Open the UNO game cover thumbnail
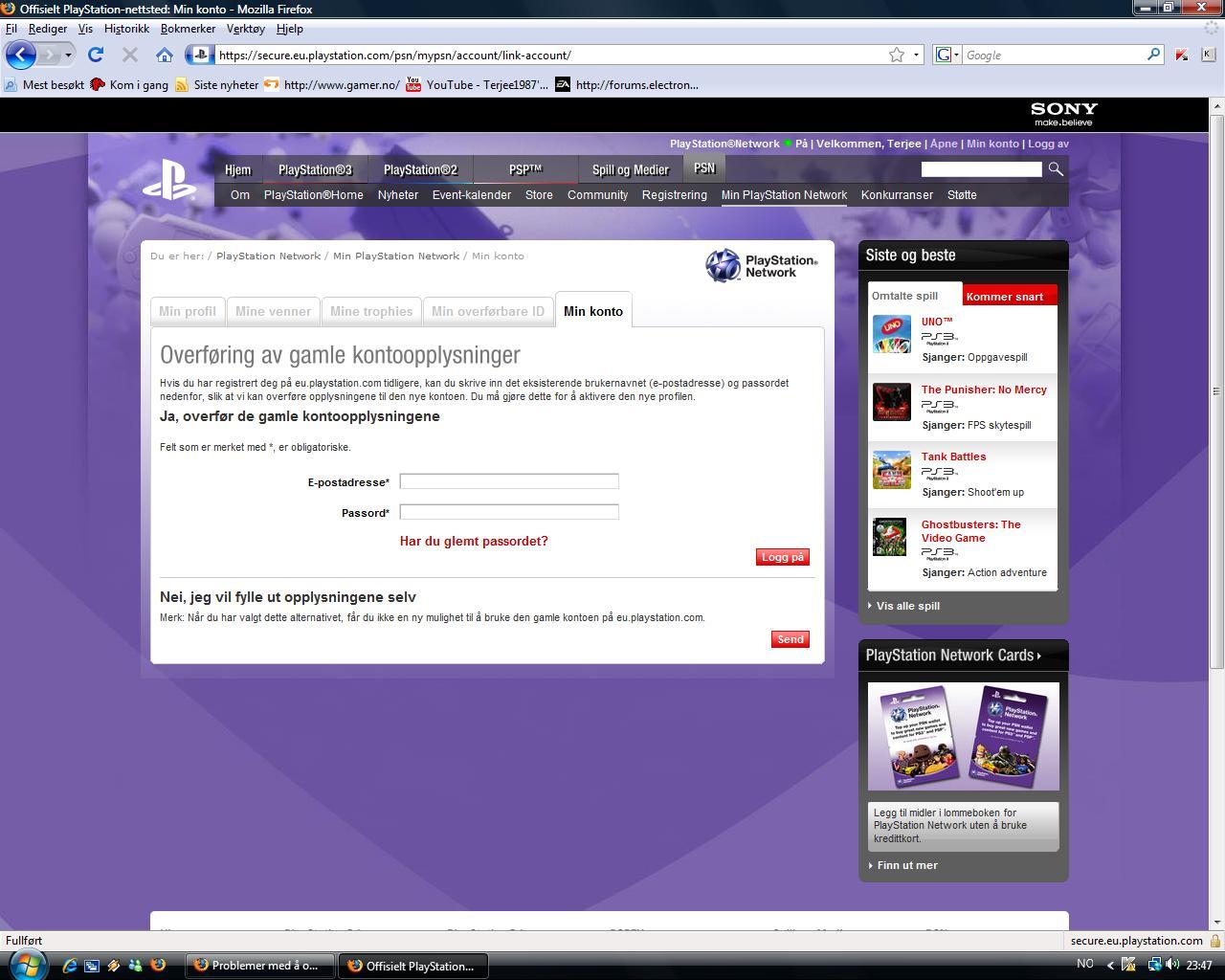The width and height of the screenshot is (1225, 980). tap(892, 335)
